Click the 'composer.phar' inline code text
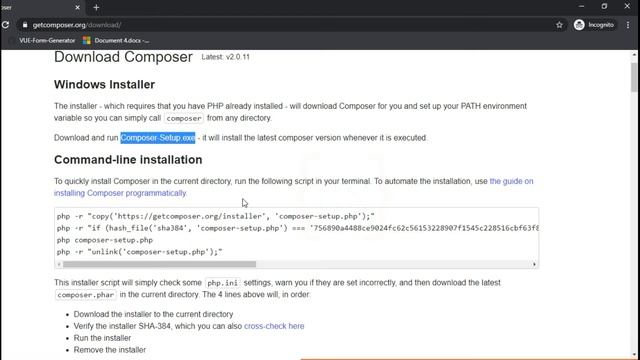This screenshot has height=360, width=640. (x=86, y=295)
